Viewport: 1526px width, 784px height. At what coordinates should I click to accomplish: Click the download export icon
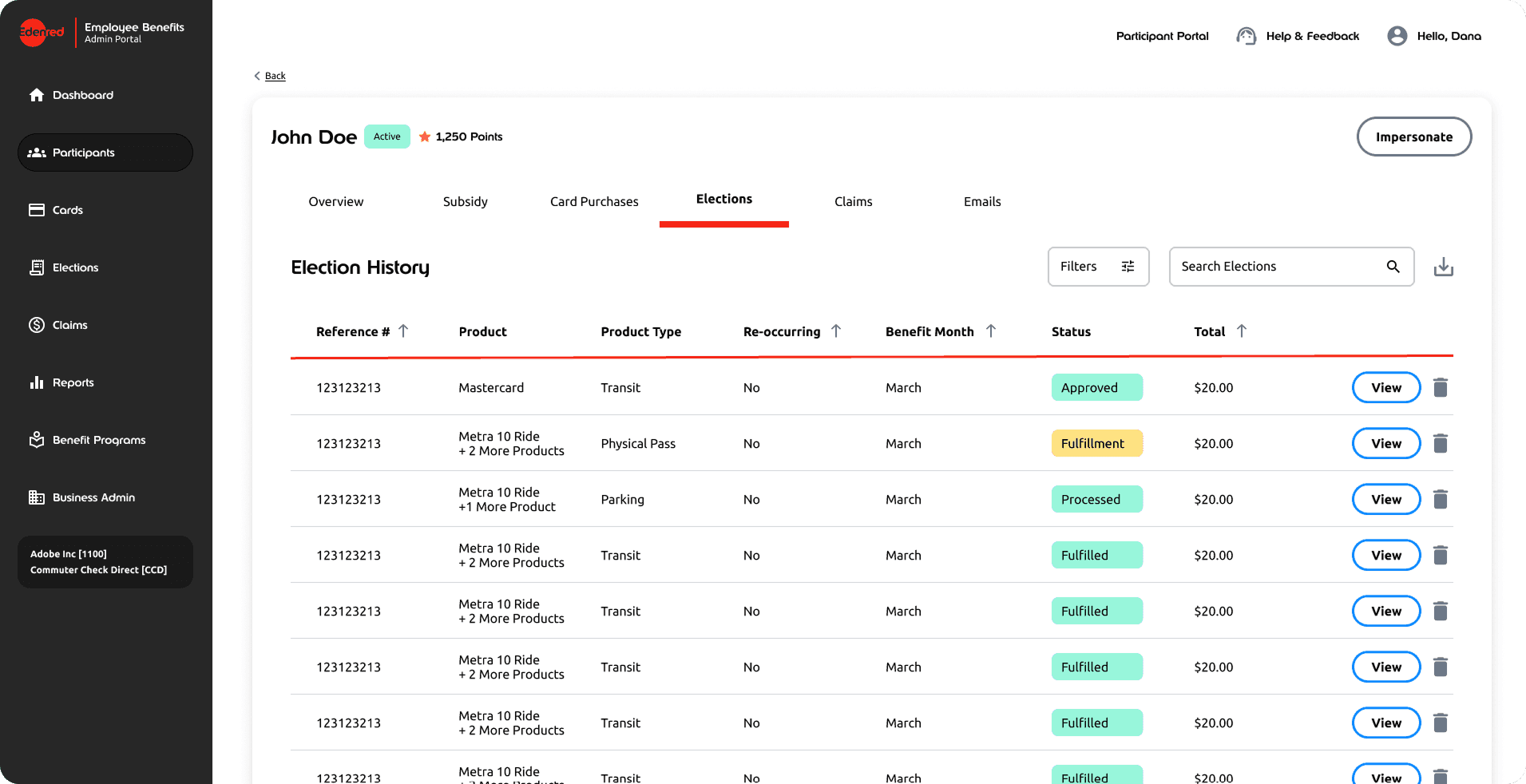[x=1443, y=267]
